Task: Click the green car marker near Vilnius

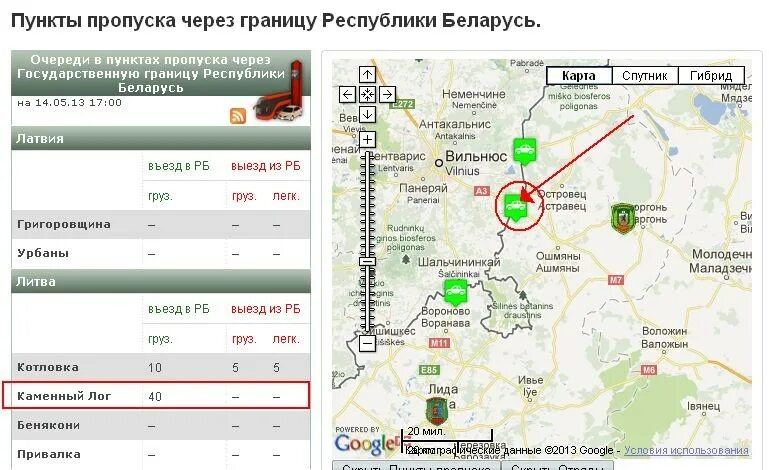Action: (525, 150)
